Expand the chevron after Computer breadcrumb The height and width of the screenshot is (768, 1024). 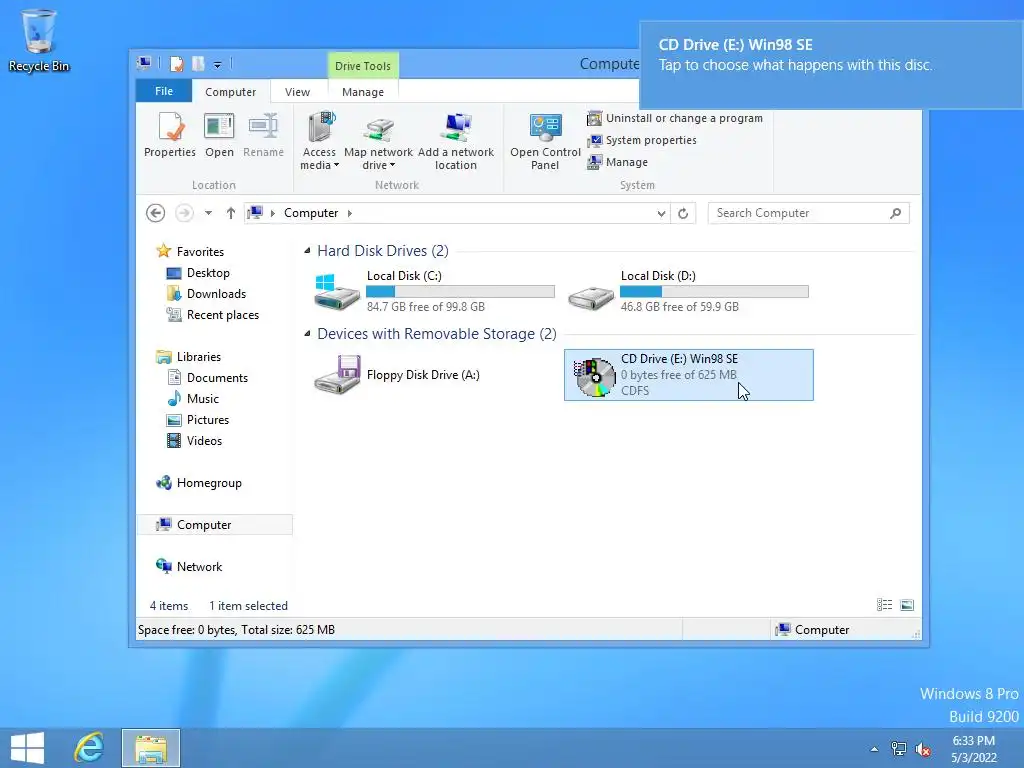pos(350,213)
